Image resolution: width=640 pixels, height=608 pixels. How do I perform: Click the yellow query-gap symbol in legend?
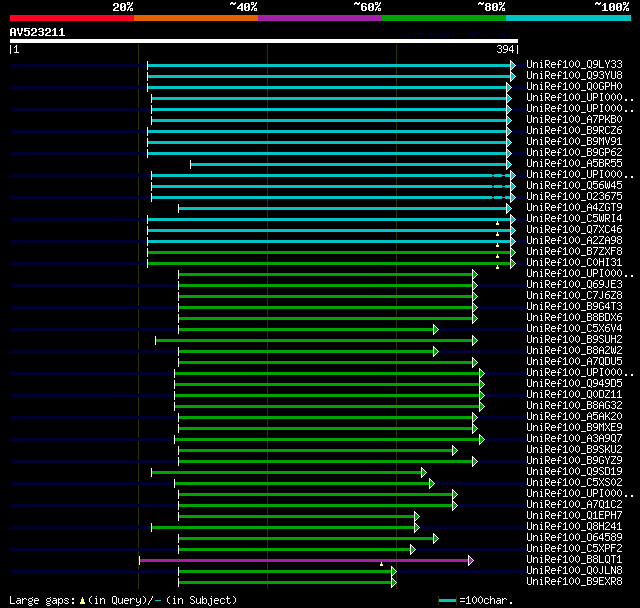tap(82, 600)
